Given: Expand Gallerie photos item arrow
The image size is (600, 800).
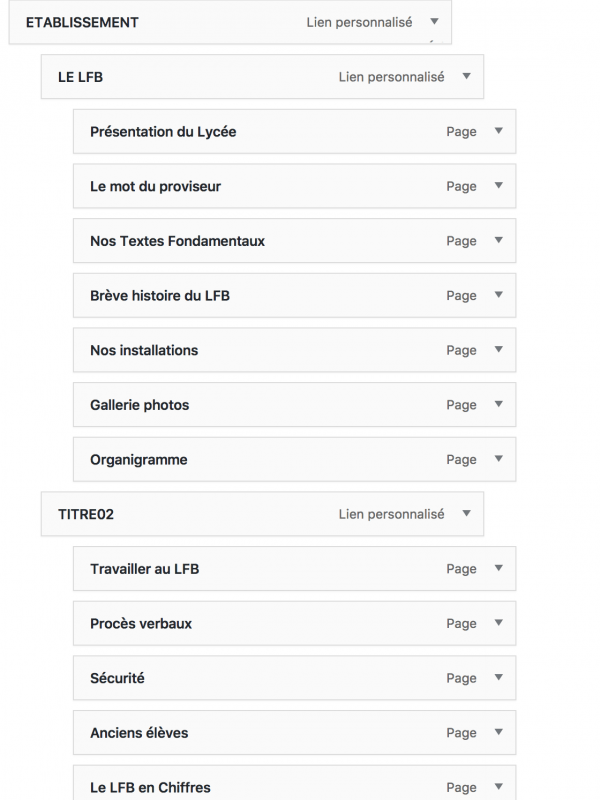Looking at the screenshot, I should pyautogui.click(x=498, y=404).
